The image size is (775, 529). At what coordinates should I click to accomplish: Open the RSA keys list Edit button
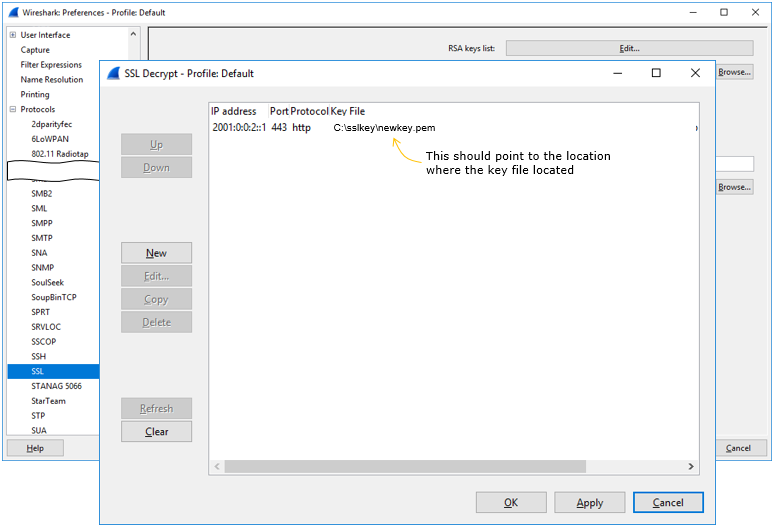click(629, 48)
